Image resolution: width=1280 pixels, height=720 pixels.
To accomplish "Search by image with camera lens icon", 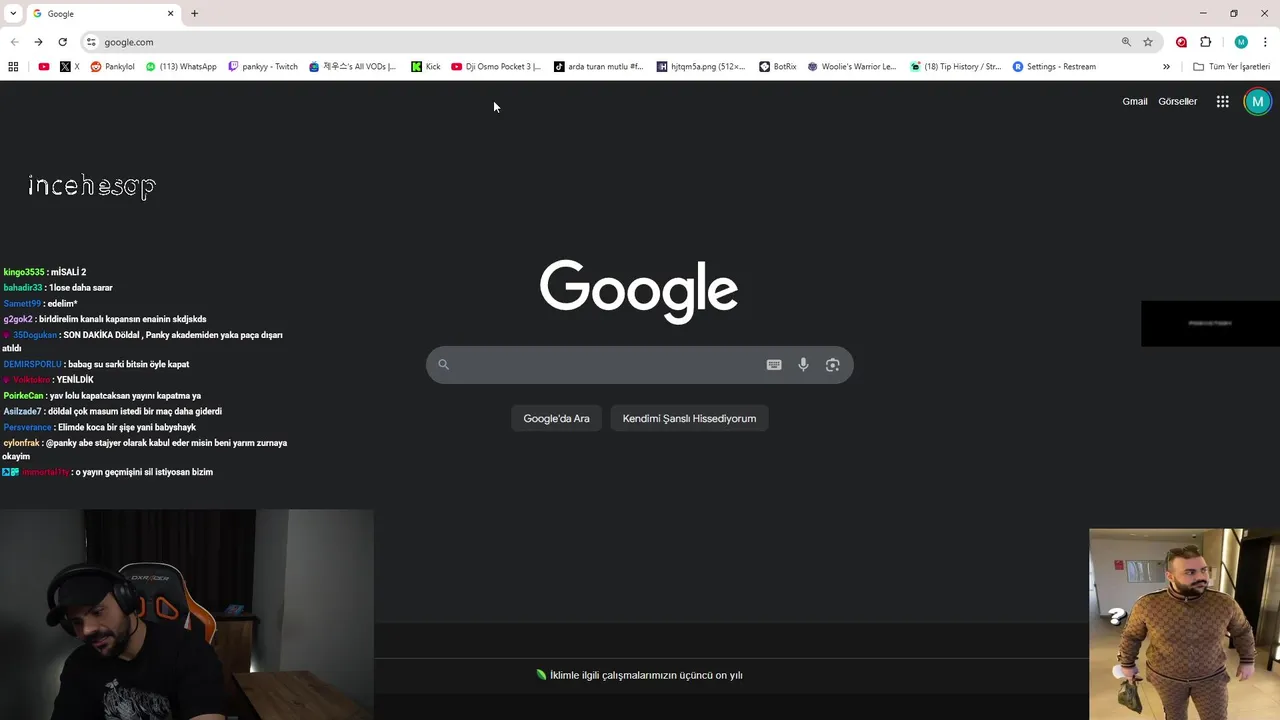I will pos(832,365).
